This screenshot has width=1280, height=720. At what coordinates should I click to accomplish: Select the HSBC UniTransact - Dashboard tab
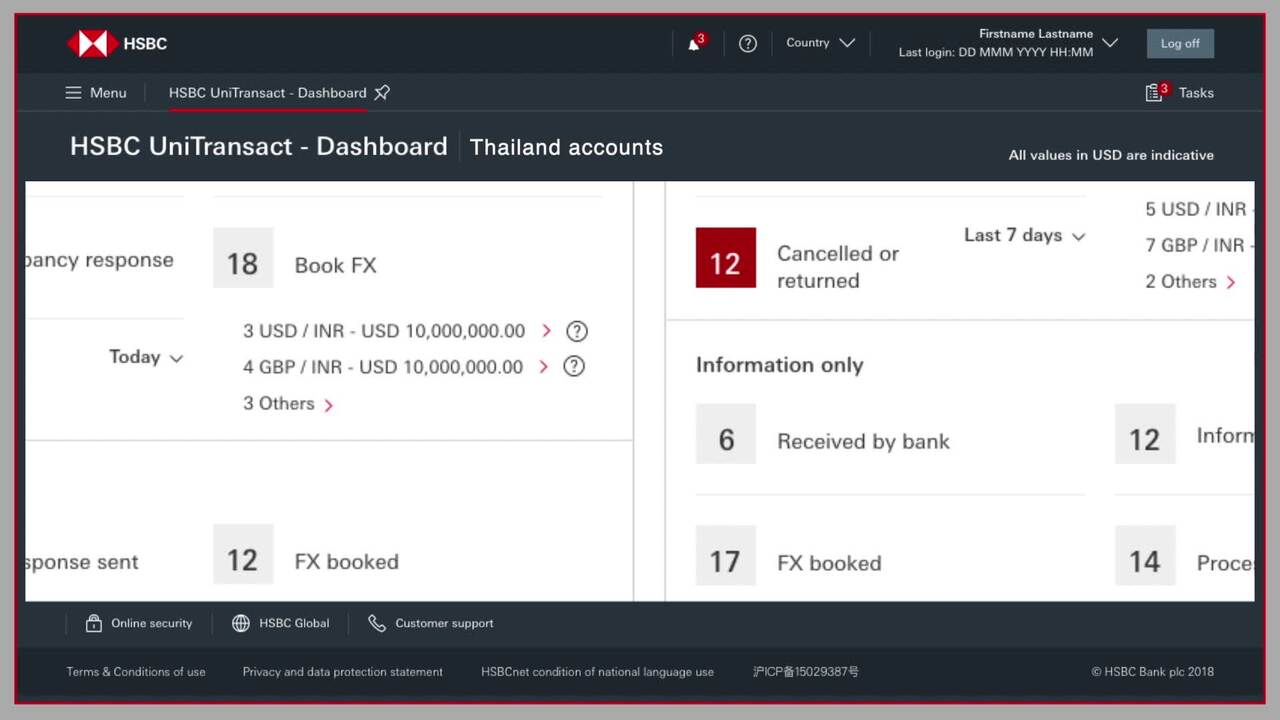point(267,92)
